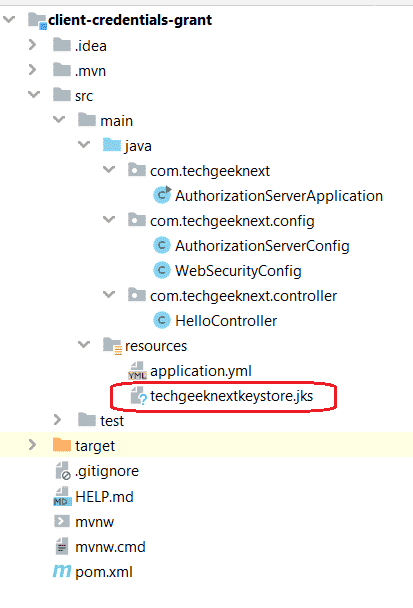Select the com.techgeeknext.controller package

click(243, 296)
